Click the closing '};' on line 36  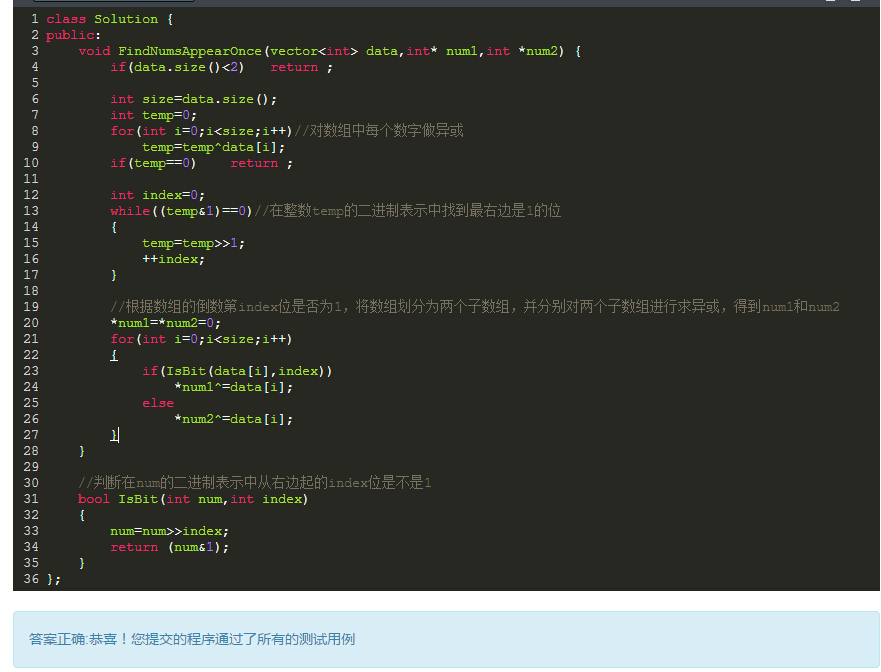53,579
